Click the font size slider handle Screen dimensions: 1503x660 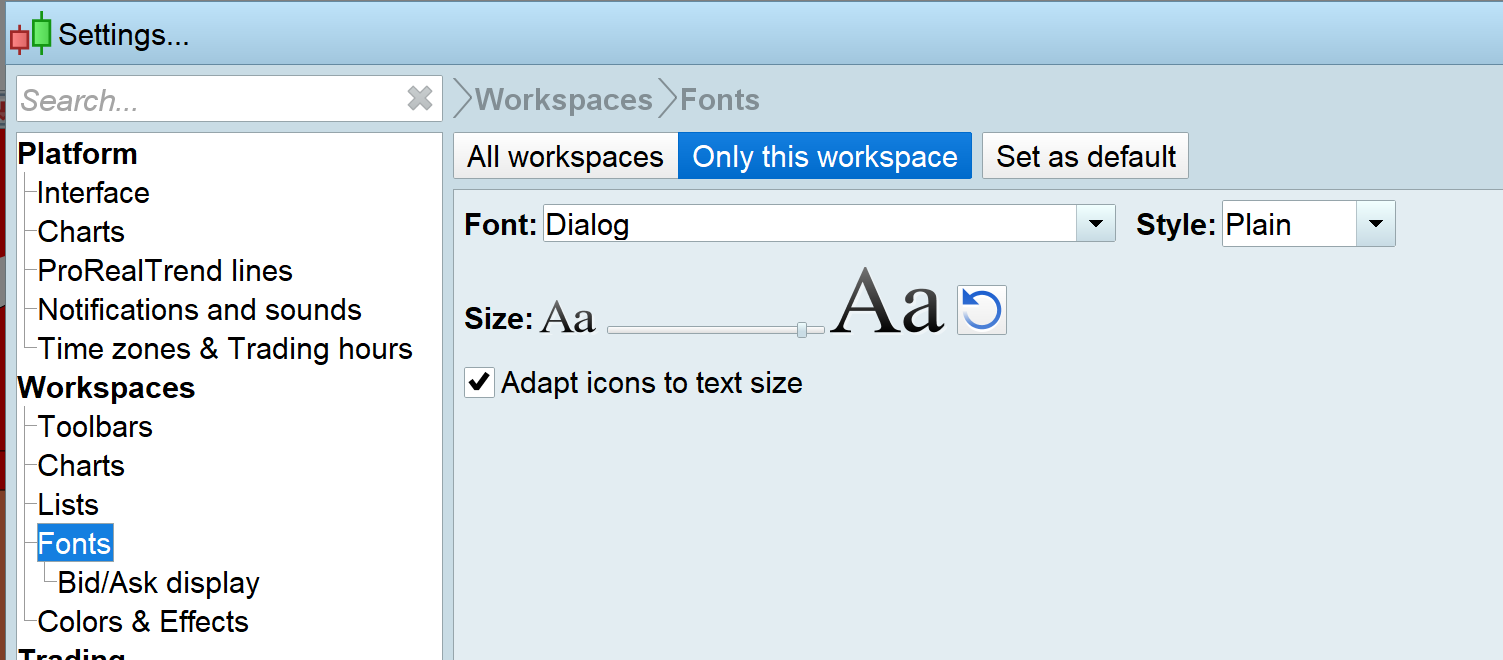[x=802, y=329]
